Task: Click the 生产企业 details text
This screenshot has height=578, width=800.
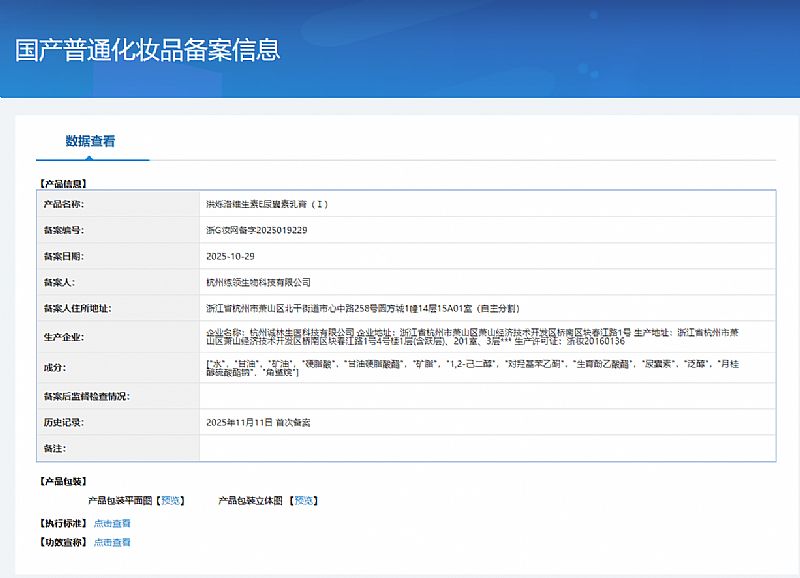Action: pyautogui.click(x=486, y=336)
